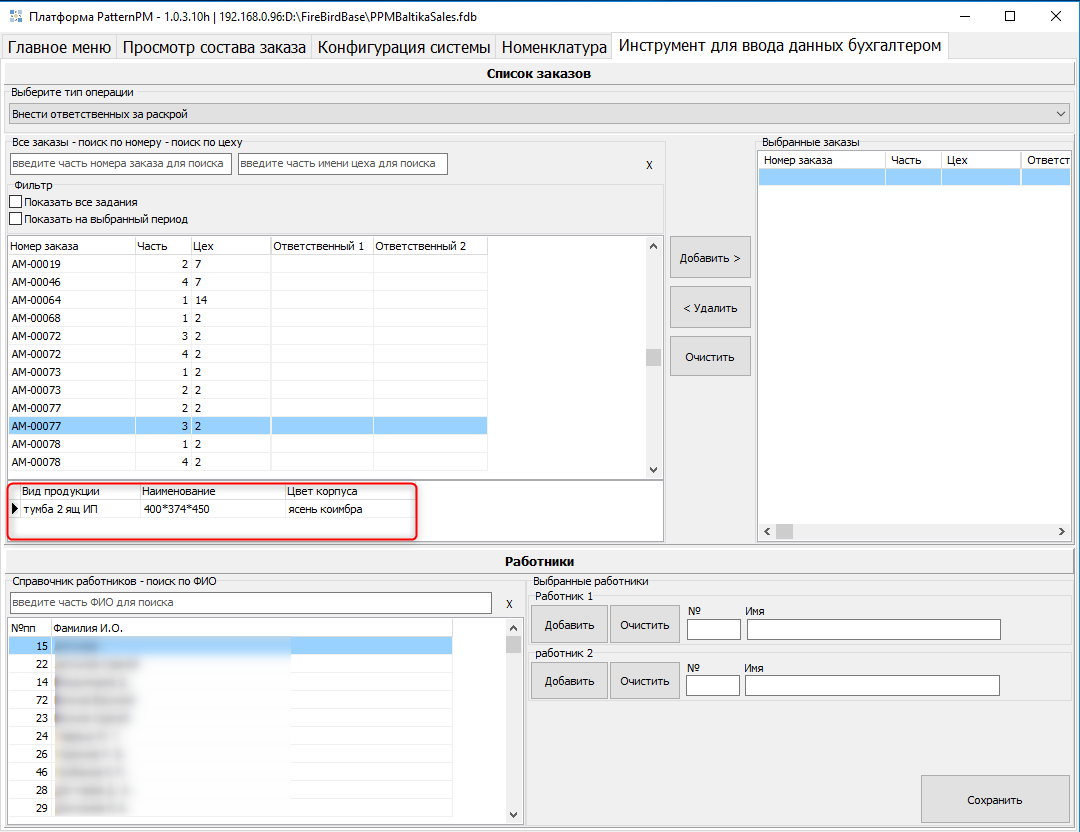This screenshot has width=1080, height=832.
Task: Clear worker search with the X icon
Action: click(509, 604)
